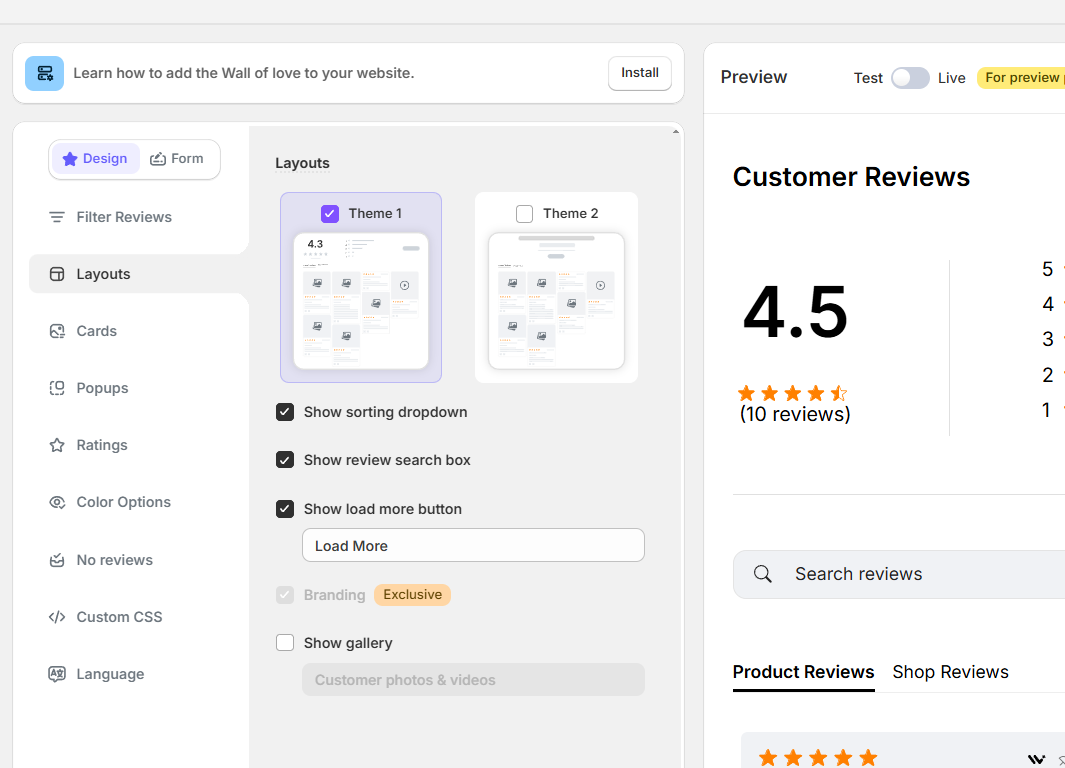Open Color Options via eye icon
The height and width of the screenshot is (768, 1065).
pyautogui.click(x=57, y=502)
